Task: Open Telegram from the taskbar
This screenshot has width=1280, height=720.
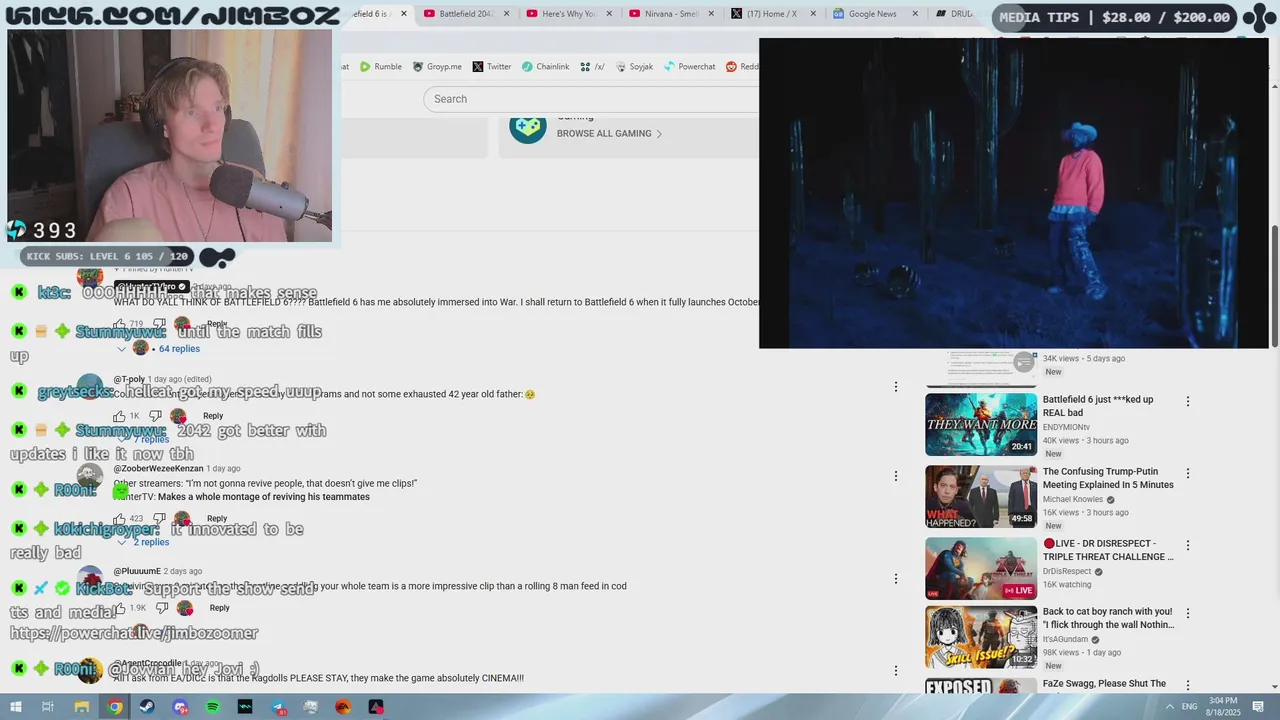Action: (278, 707)
